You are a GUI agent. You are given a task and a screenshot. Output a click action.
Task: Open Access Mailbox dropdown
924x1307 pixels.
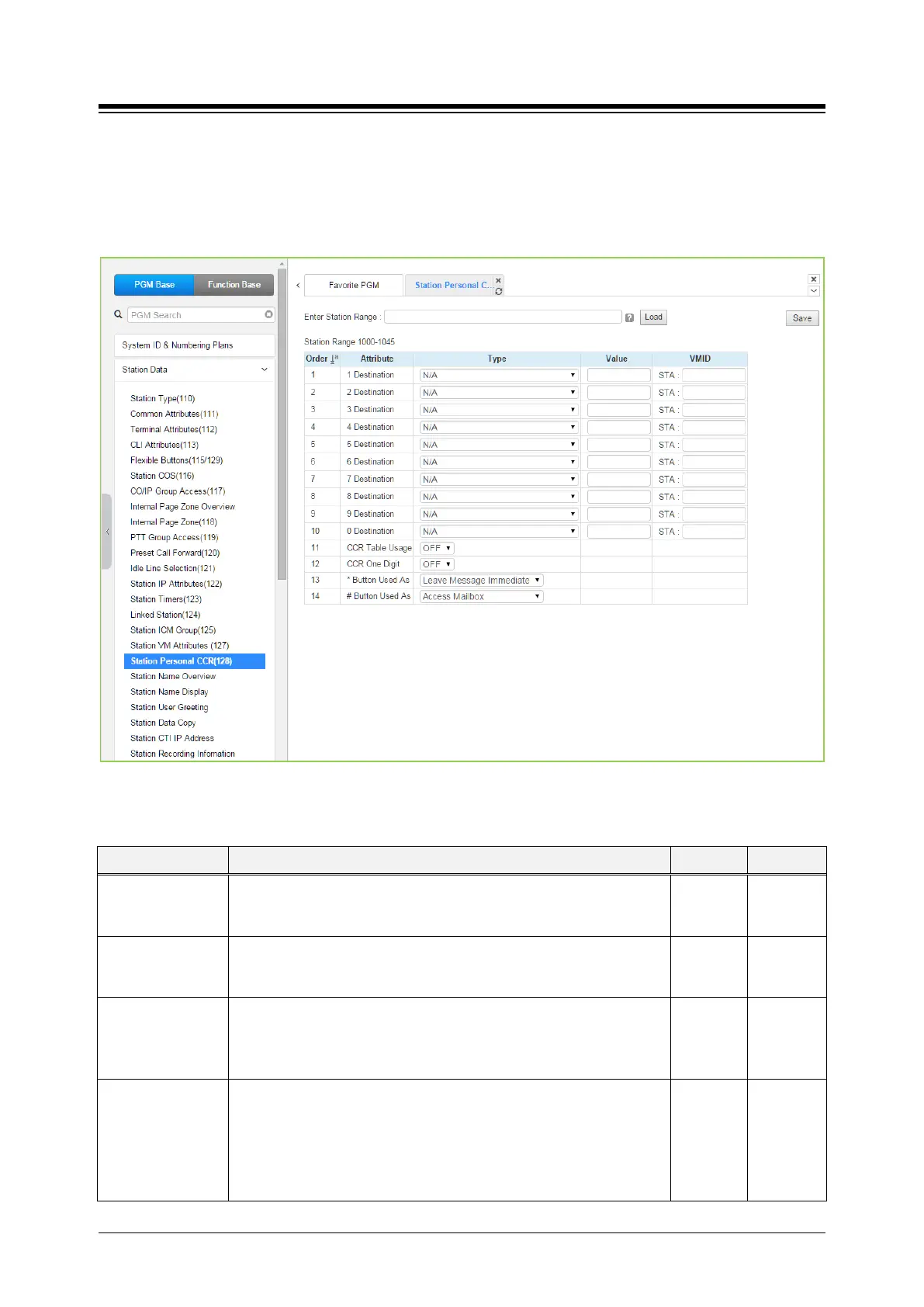(x=481, y=597)
